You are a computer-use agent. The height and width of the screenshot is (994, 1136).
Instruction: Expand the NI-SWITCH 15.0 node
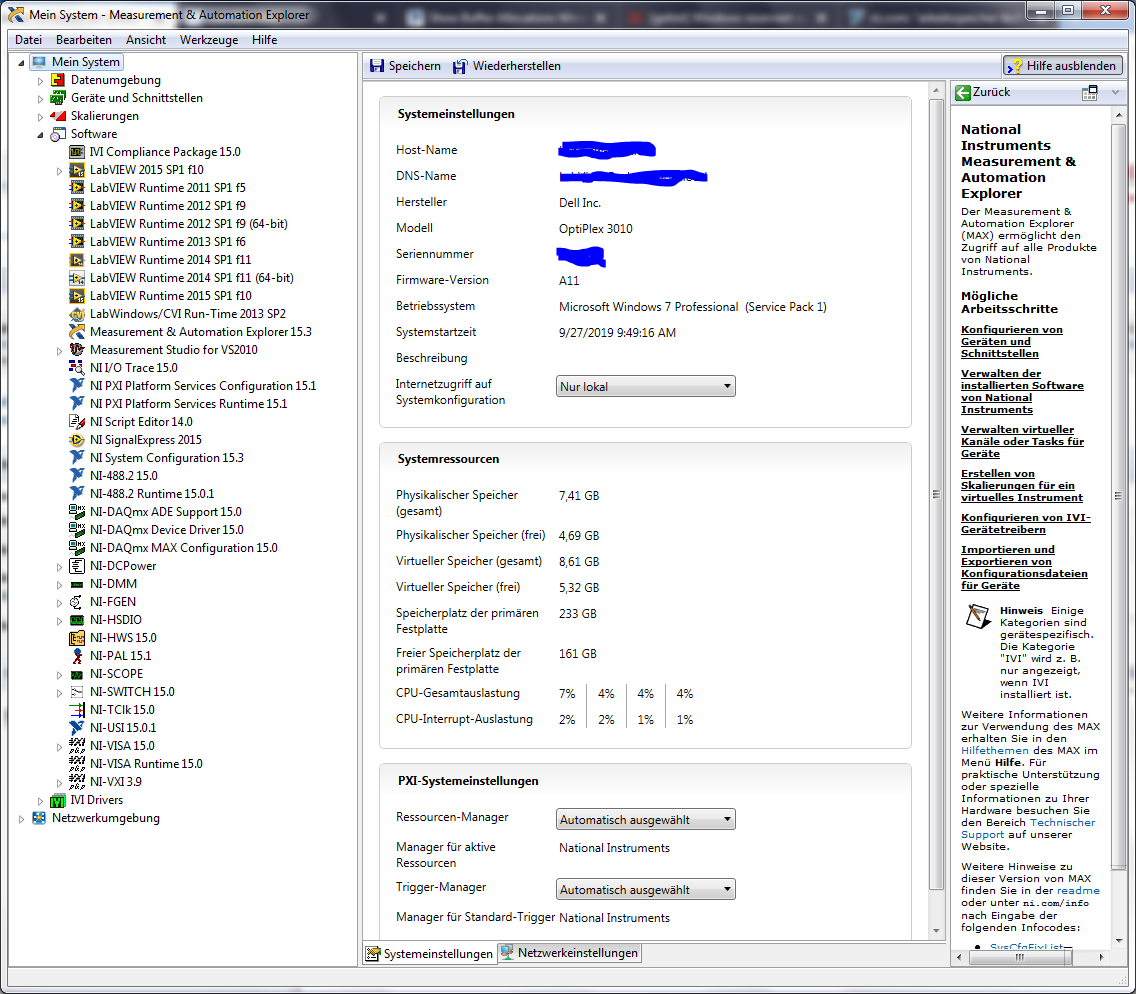59,693
